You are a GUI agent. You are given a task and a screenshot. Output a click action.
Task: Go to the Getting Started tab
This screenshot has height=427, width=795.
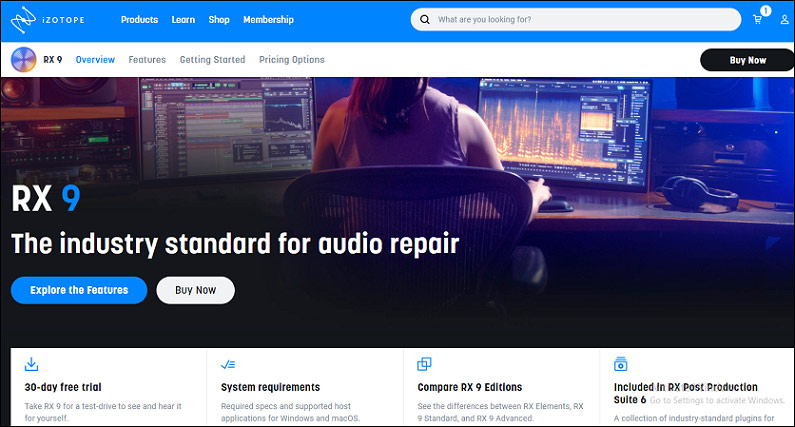coord(212,60)
